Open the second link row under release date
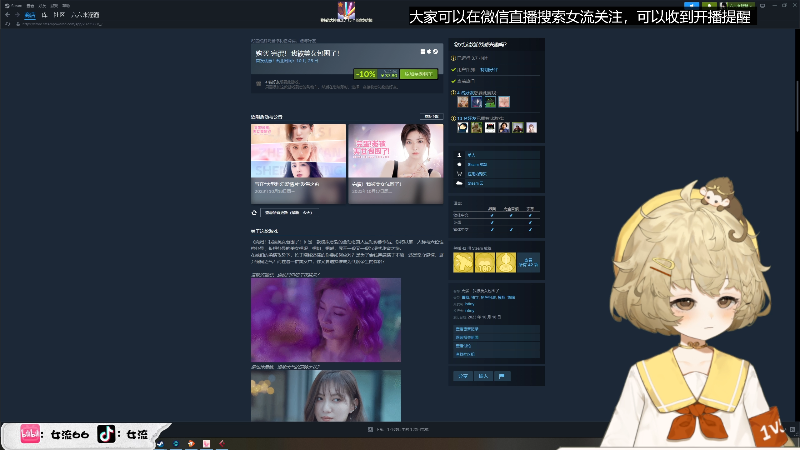 496,337
